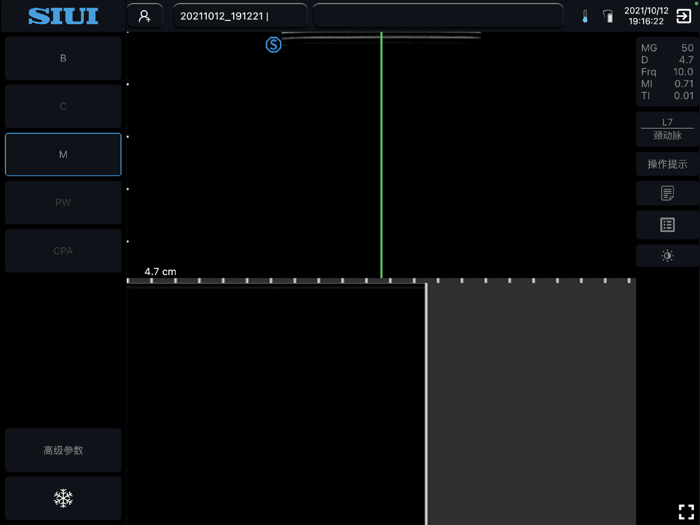Viewport: 700px width, 525px height.
Task: Click the SIUI logo
Action: click(63, 17)
